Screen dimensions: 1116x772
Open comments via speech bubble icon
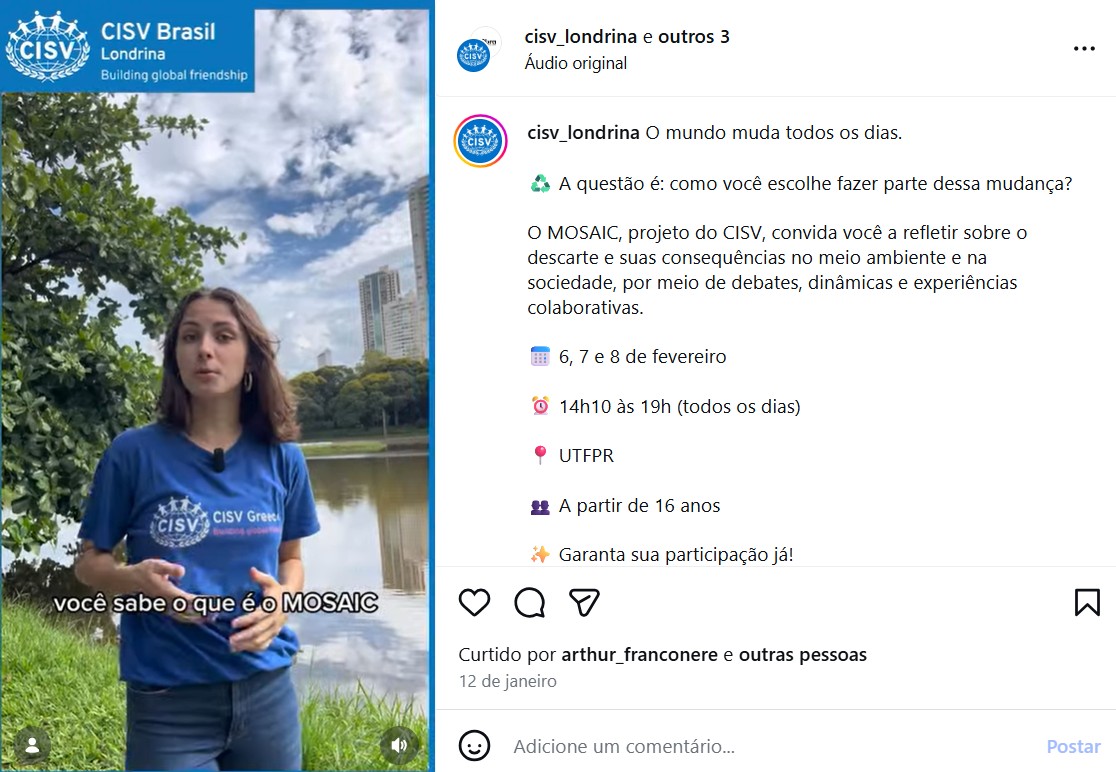pyautogui.click(x=530, y=603)
